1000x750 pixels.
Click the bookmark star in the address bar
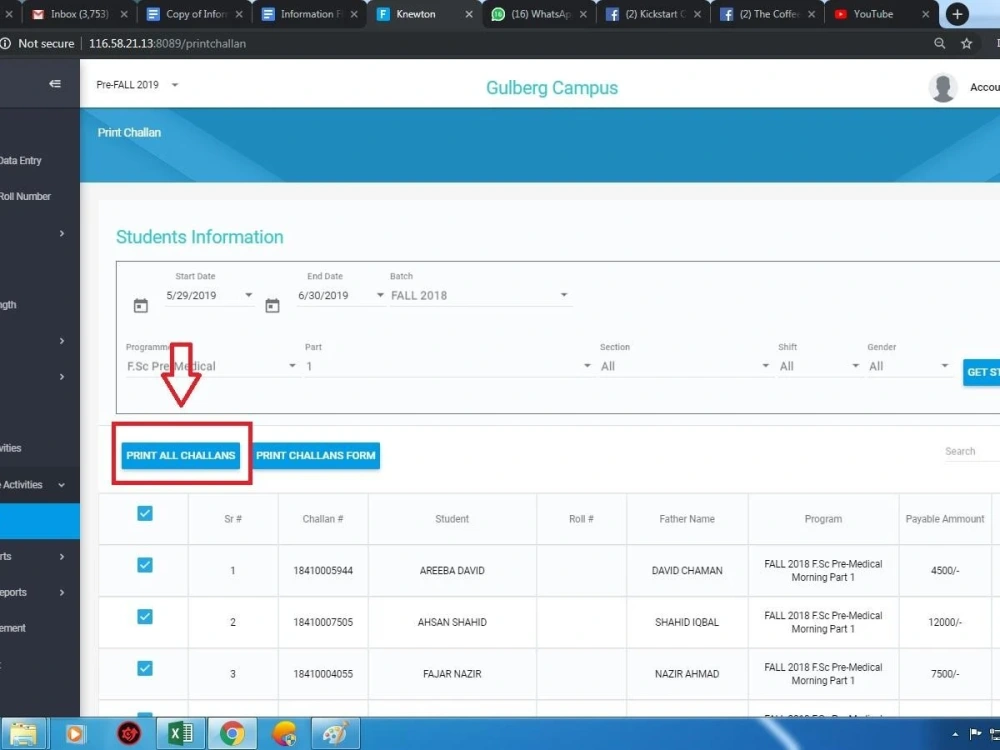pyautogui.click(x=966, y=43)
